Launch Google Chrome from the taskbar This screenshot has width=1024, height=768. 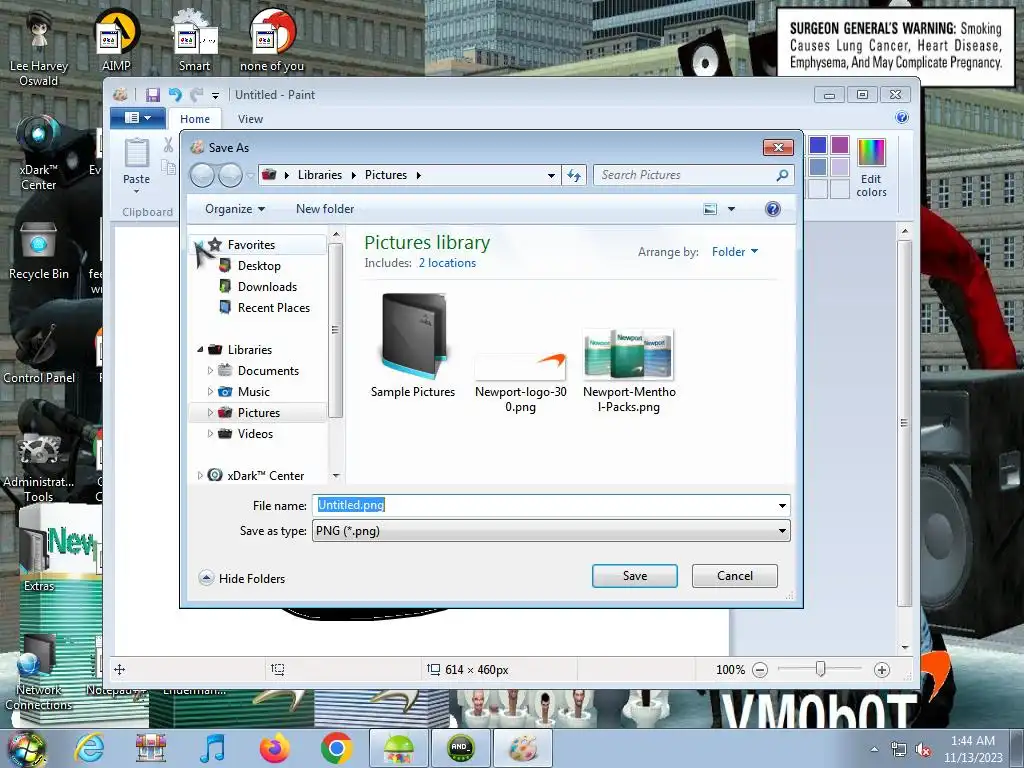point(336,748)
